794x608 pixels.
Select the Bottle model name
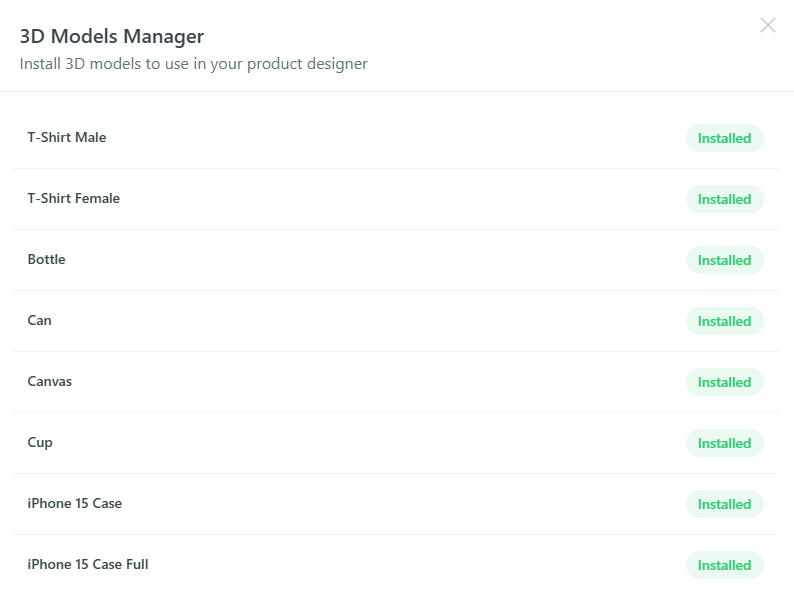point(47,259)
